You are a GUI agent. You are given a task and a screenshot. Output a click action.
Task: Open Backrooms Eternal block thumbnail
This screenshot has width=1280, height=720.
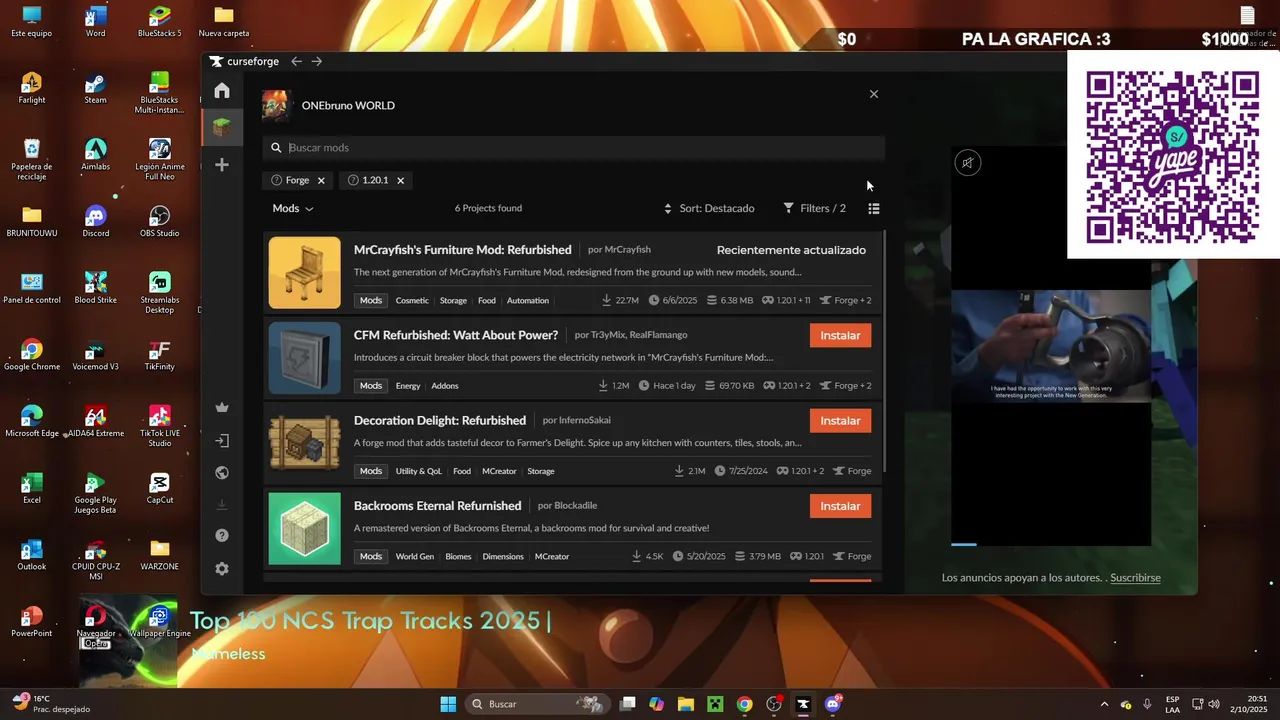(x=304, y=528)
